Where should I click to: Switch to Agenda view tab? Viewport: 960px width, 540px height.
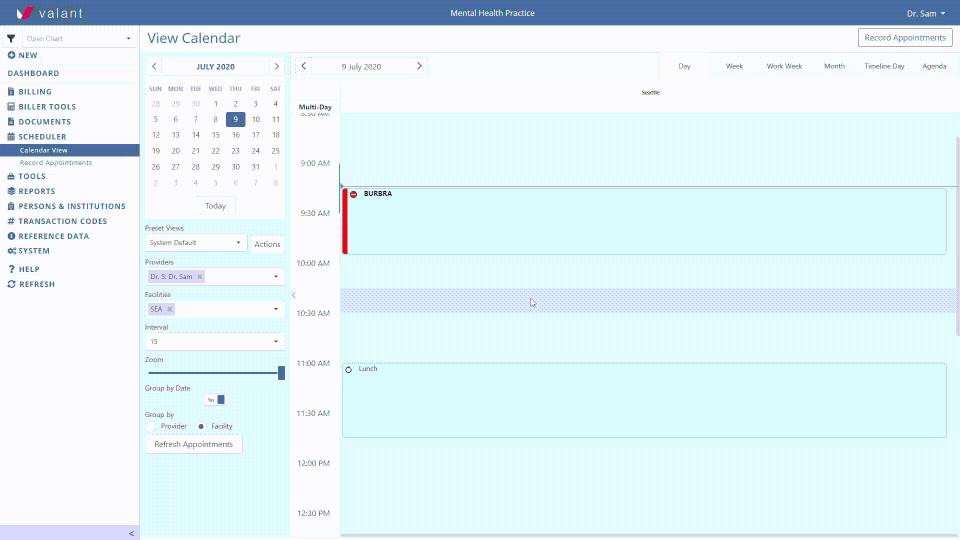pos(934,66)
